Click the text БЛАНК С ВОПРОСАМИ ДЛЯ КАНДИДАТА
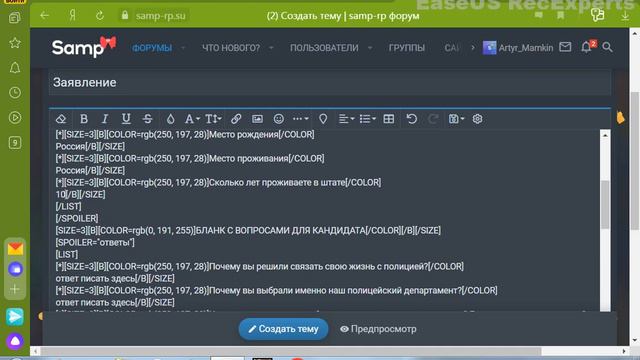 coord(280,231)
